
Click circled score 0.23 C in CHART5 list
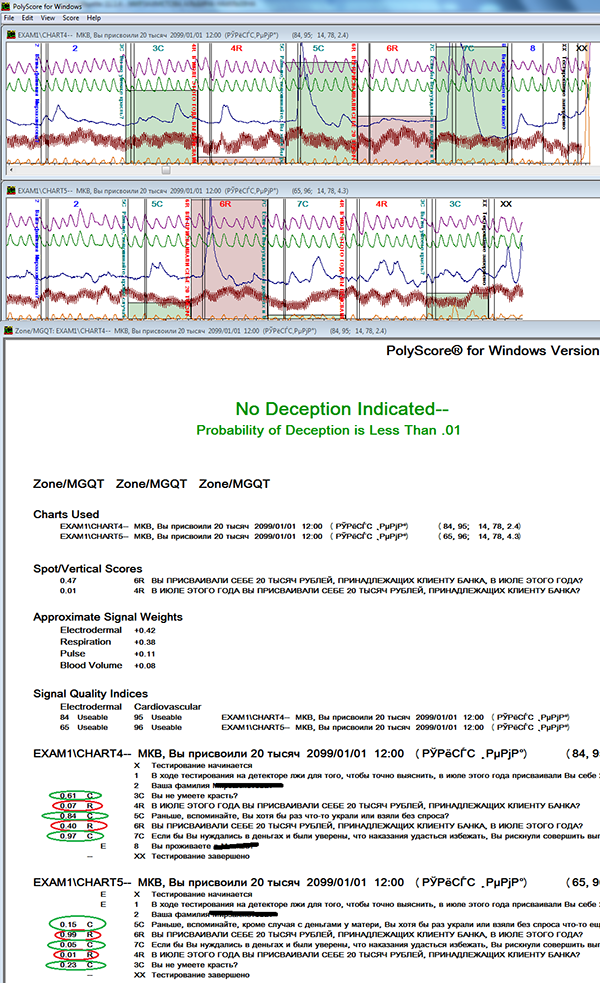(x=78, y=964)
